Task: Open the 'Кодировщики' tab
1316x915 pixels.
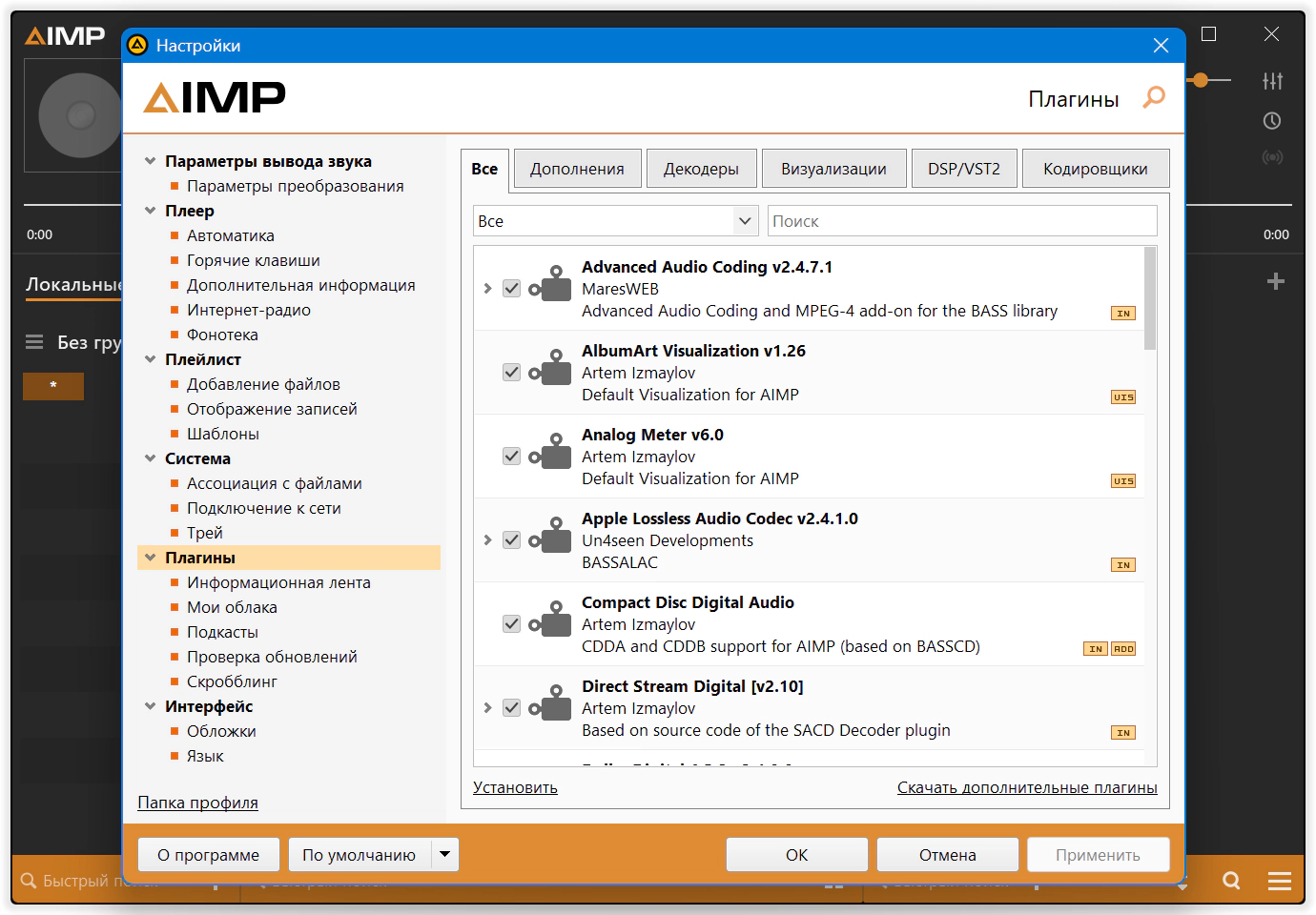Action: click(1096, 169)
